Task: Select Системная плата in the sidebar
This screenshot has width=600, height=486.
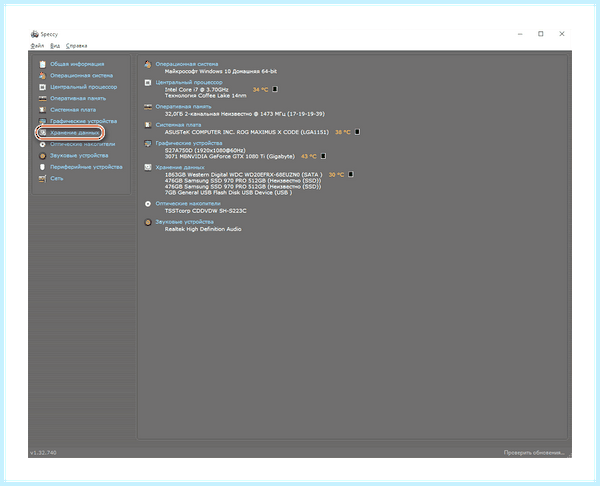Action: click(x=73, y=110)
